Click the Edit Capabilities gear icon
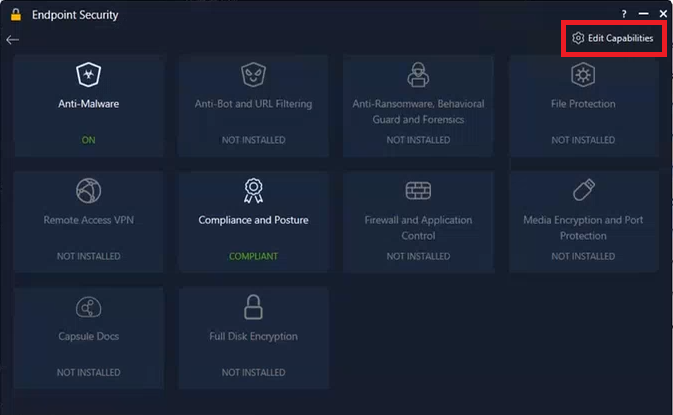 click(x=578, y=38)
